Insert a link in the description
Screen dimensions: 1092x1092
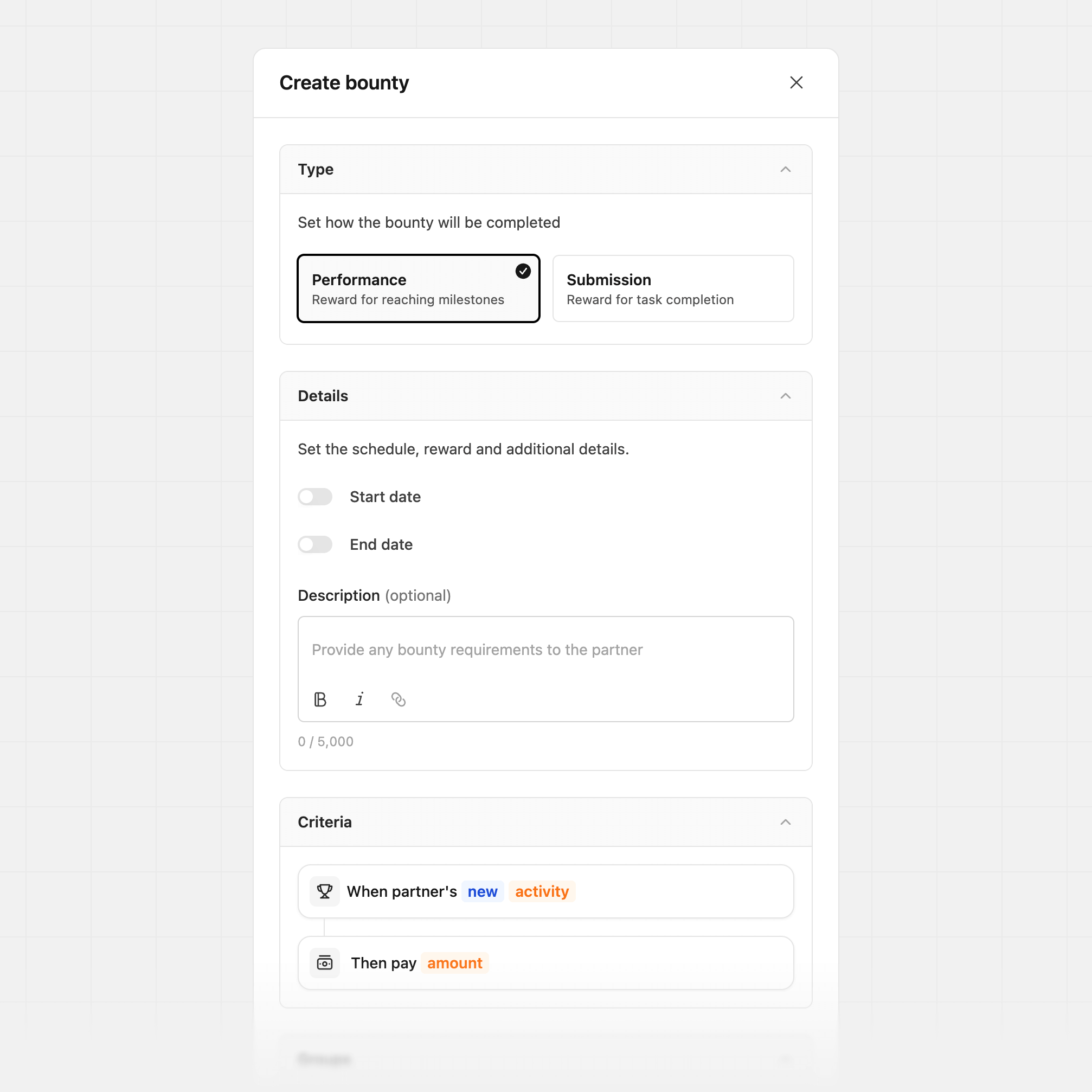399,699
